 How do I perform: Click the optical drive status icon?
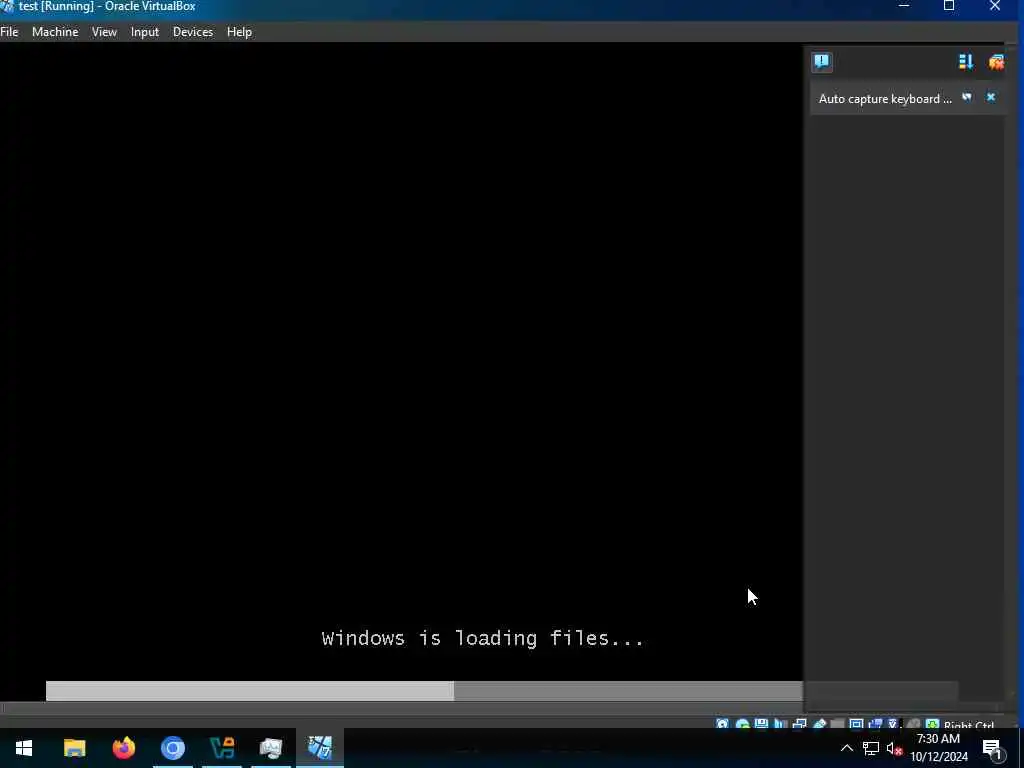(743, 724)
